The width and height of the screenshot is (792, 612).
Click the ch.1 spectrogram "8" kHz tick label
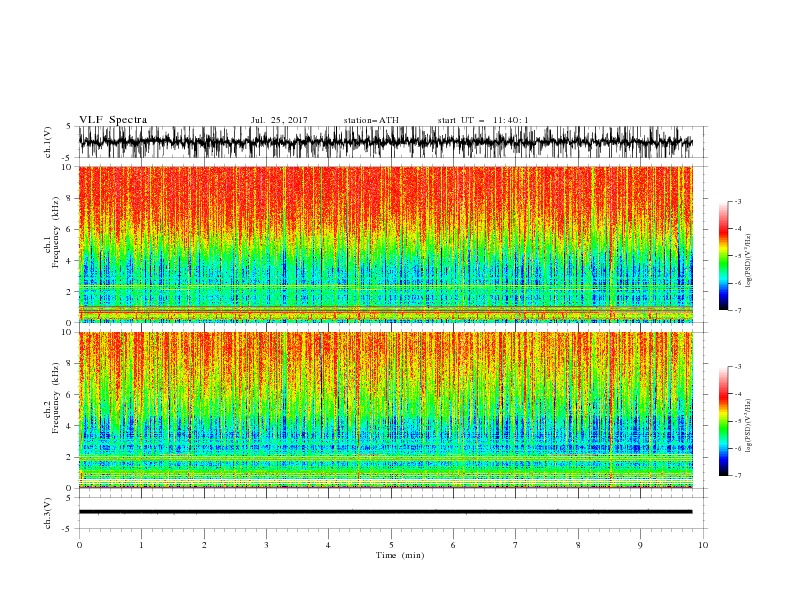[70, 198]
